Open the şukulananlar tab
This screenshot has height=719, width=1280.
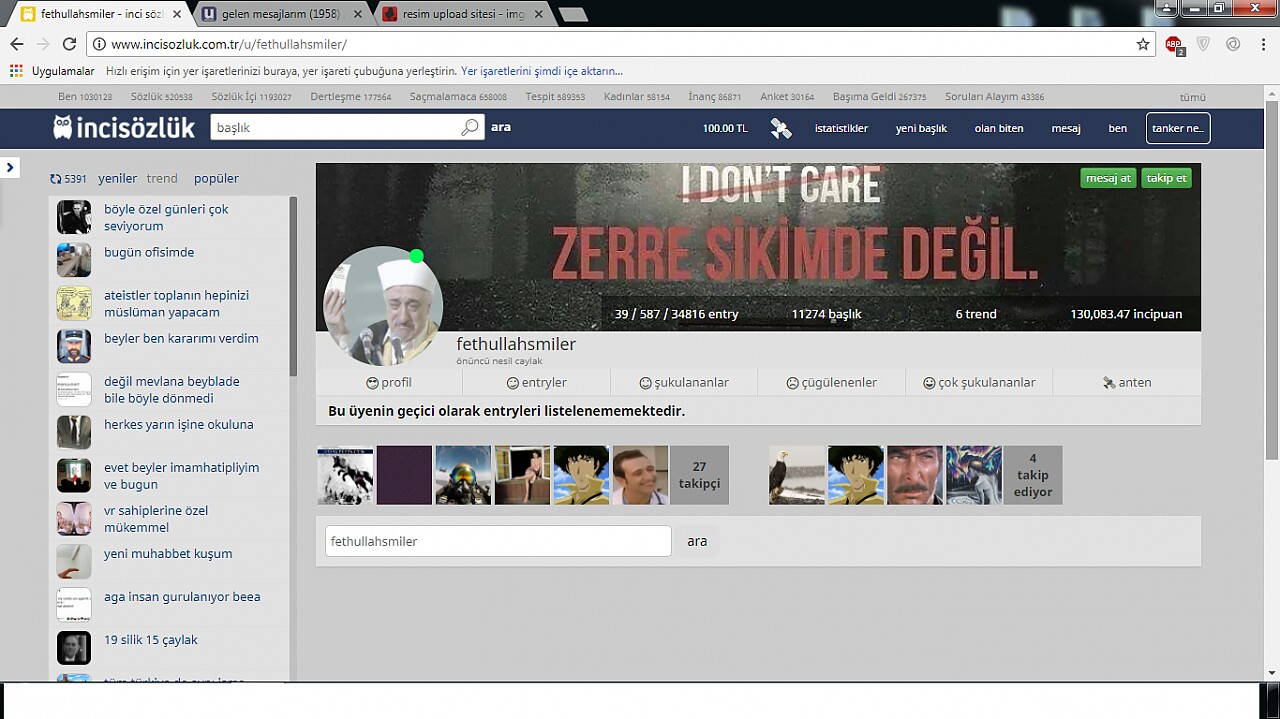point(684,382)
